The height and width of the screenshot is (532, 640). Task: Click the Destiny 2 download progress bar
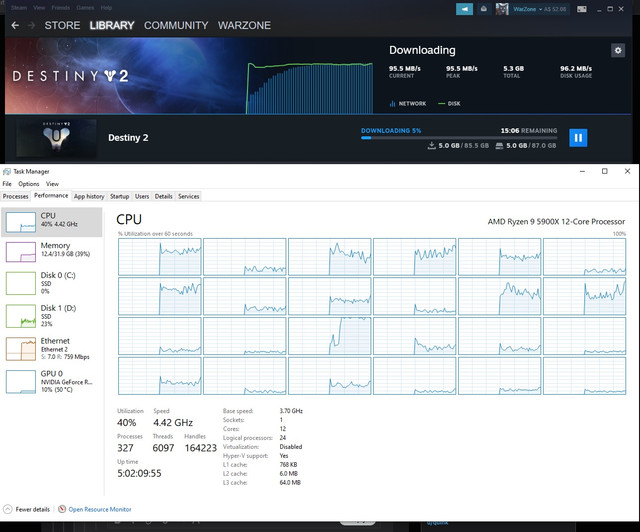(459, 138)
